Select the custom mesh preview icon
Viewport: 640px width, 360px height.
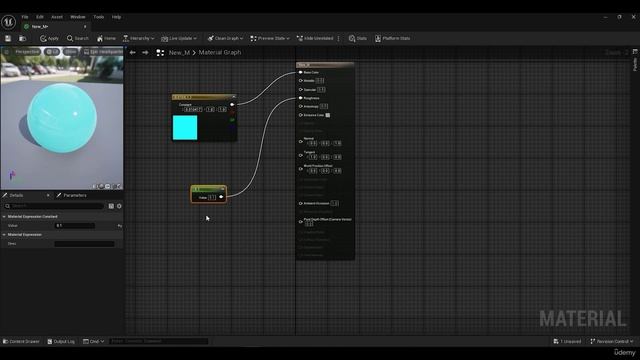pos(119,186)
